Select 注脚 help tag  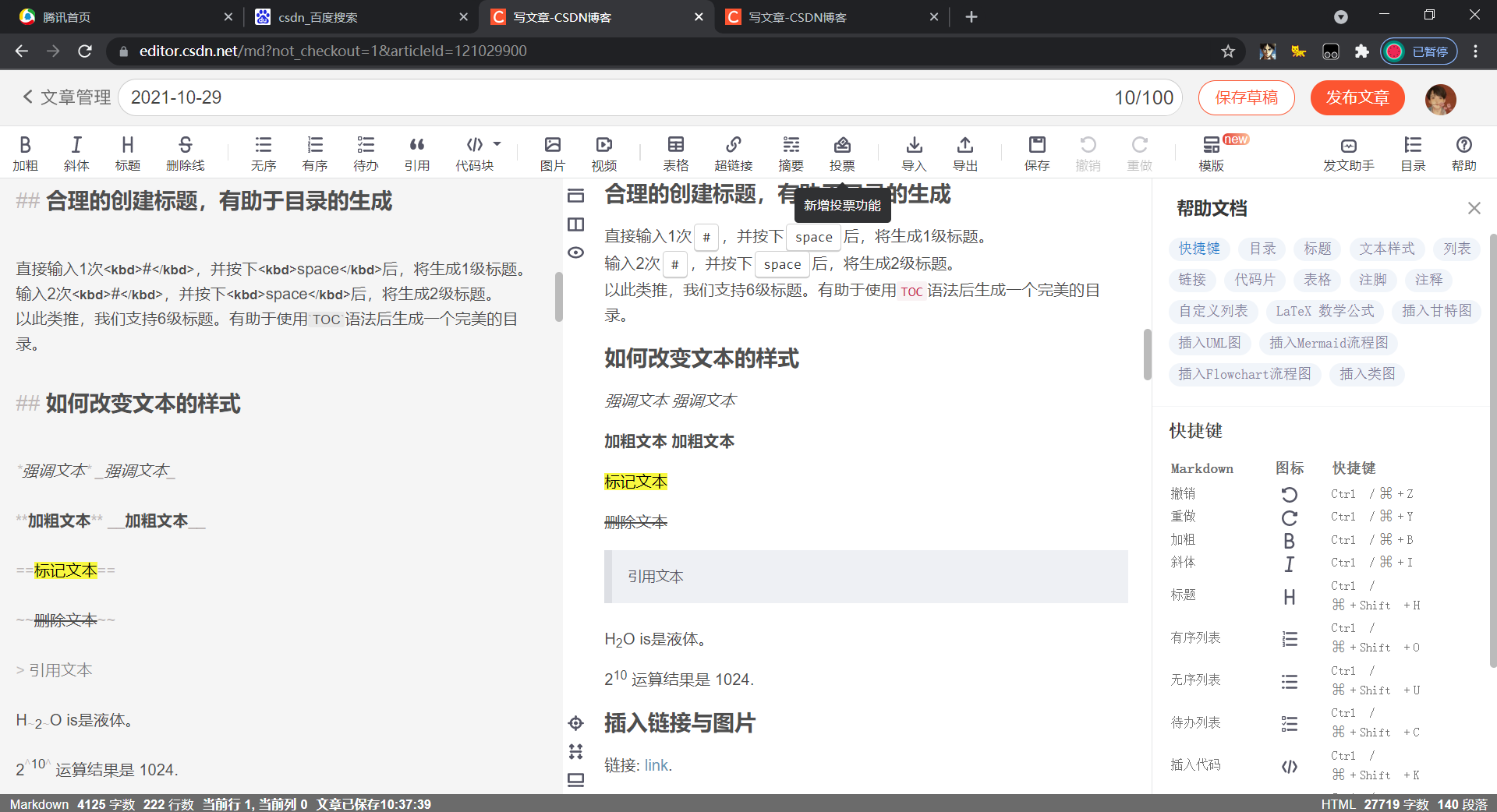1373,280
